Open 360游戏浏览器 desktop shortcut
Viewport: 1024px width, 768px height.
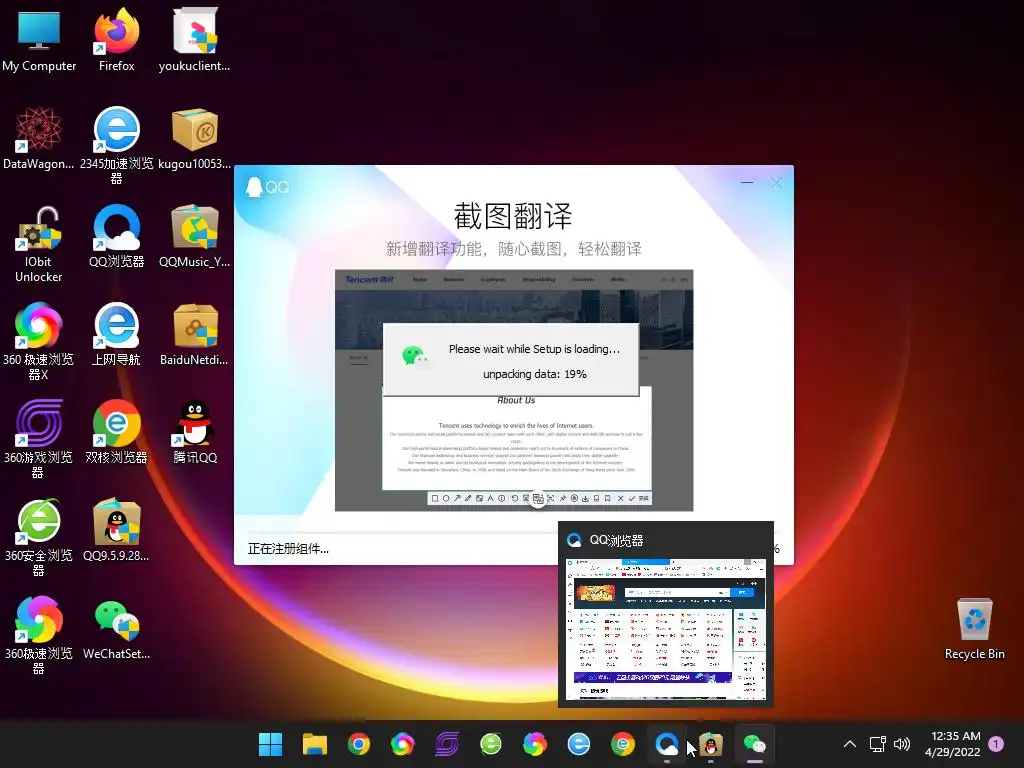tap(39, 439)
